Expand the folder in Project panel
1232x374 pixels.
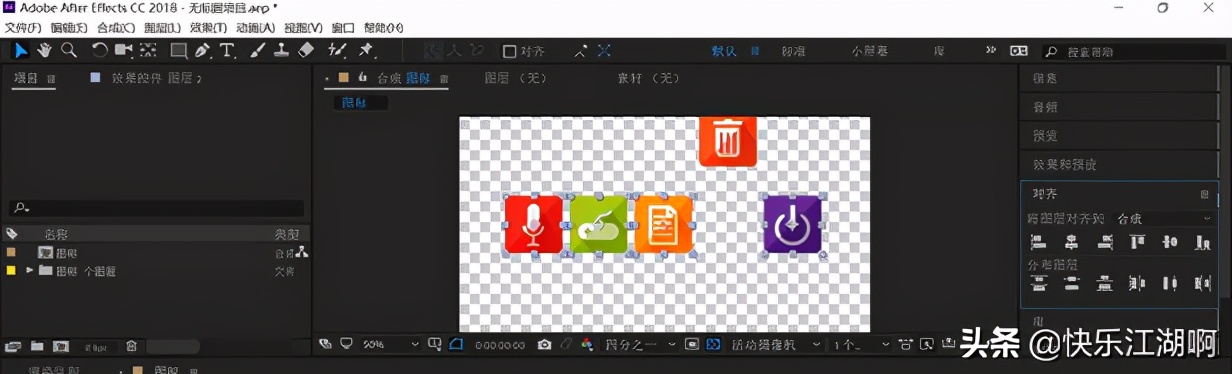(30, 270)
